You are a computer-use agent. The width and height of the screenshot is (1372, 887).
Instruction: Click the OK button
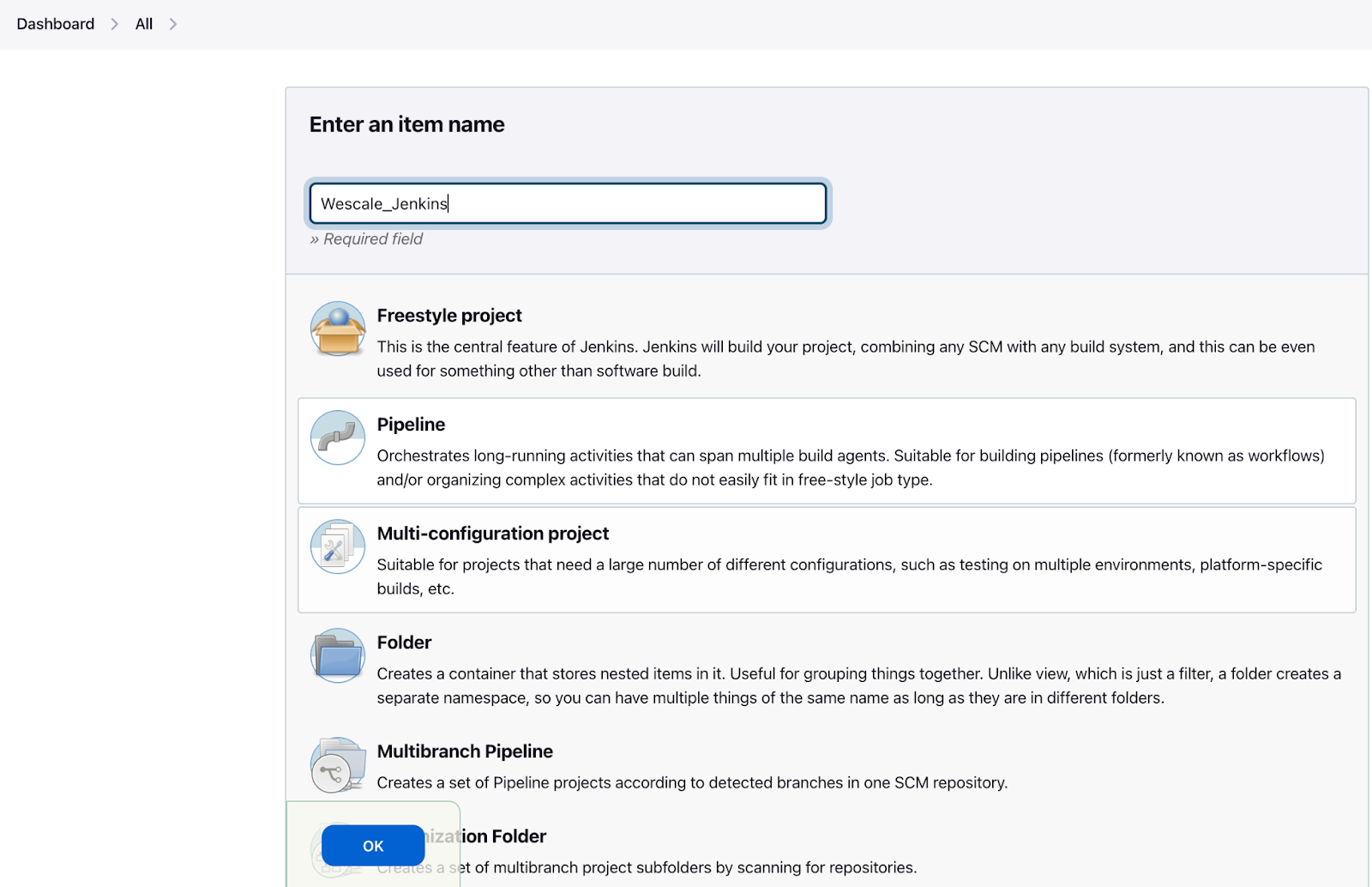373,846
